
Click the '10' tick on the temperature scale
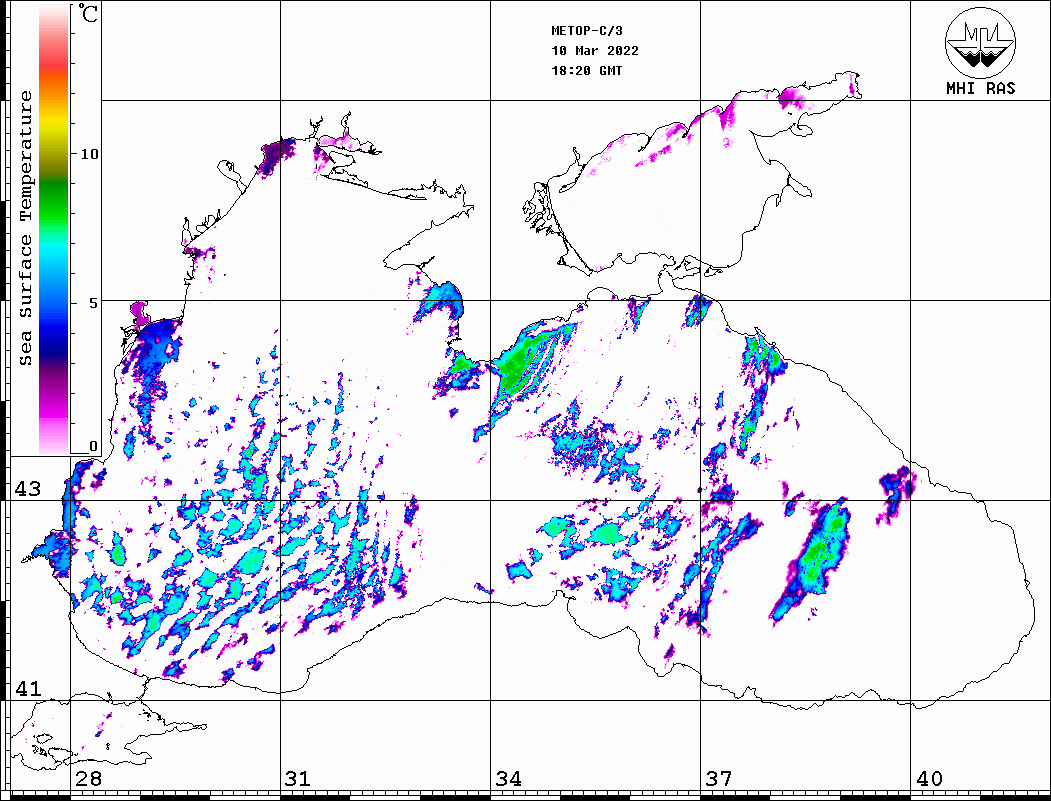tap(89, 154)
